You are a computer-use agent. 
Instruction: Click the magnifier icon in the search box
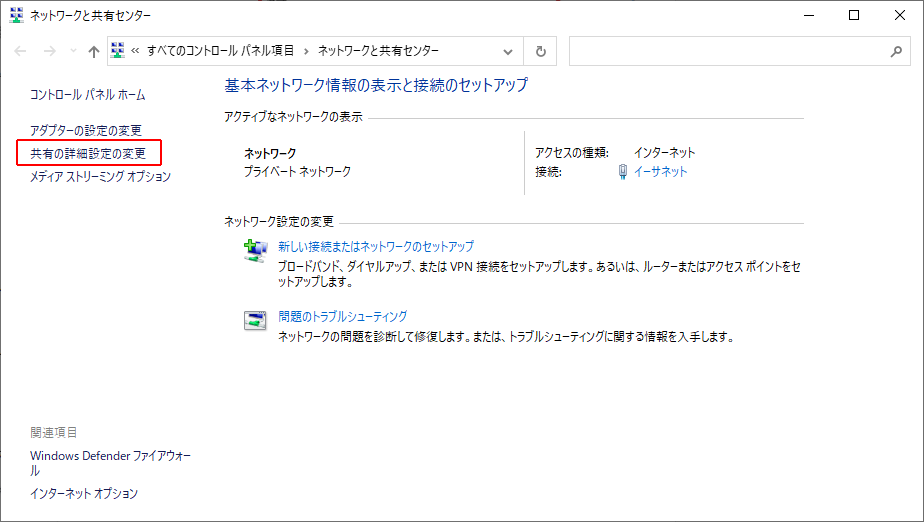(895, 51)
